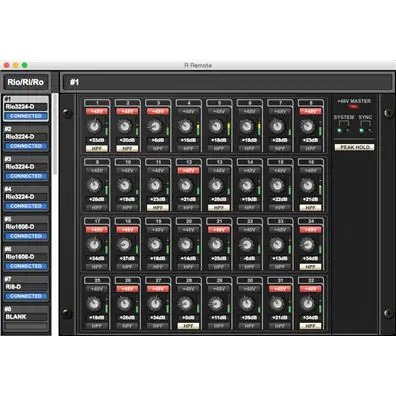Toggle +48V phantom power on channel 1
Viewport: 396px width, 396px height.
[x=97, y=111]
